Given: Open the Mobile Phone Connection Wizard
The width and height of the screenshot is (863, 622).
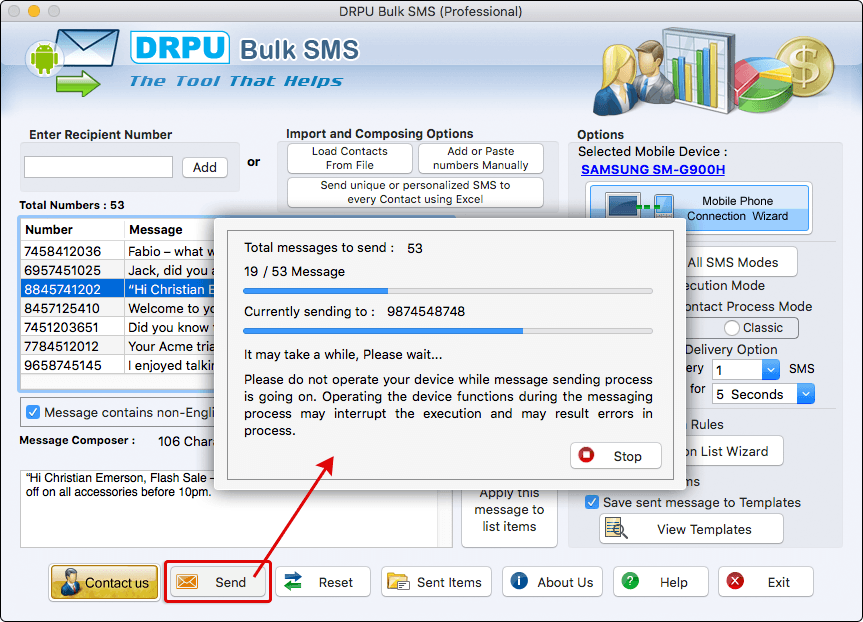Looking at the screenshot, I should click(x=699, y=209).
